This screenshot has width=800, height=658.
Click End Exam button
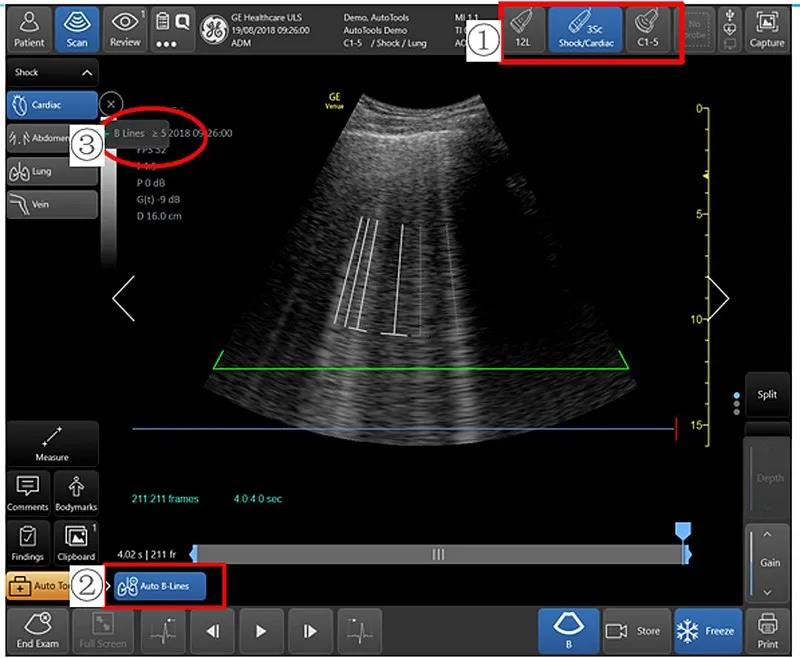click(37, 631)
